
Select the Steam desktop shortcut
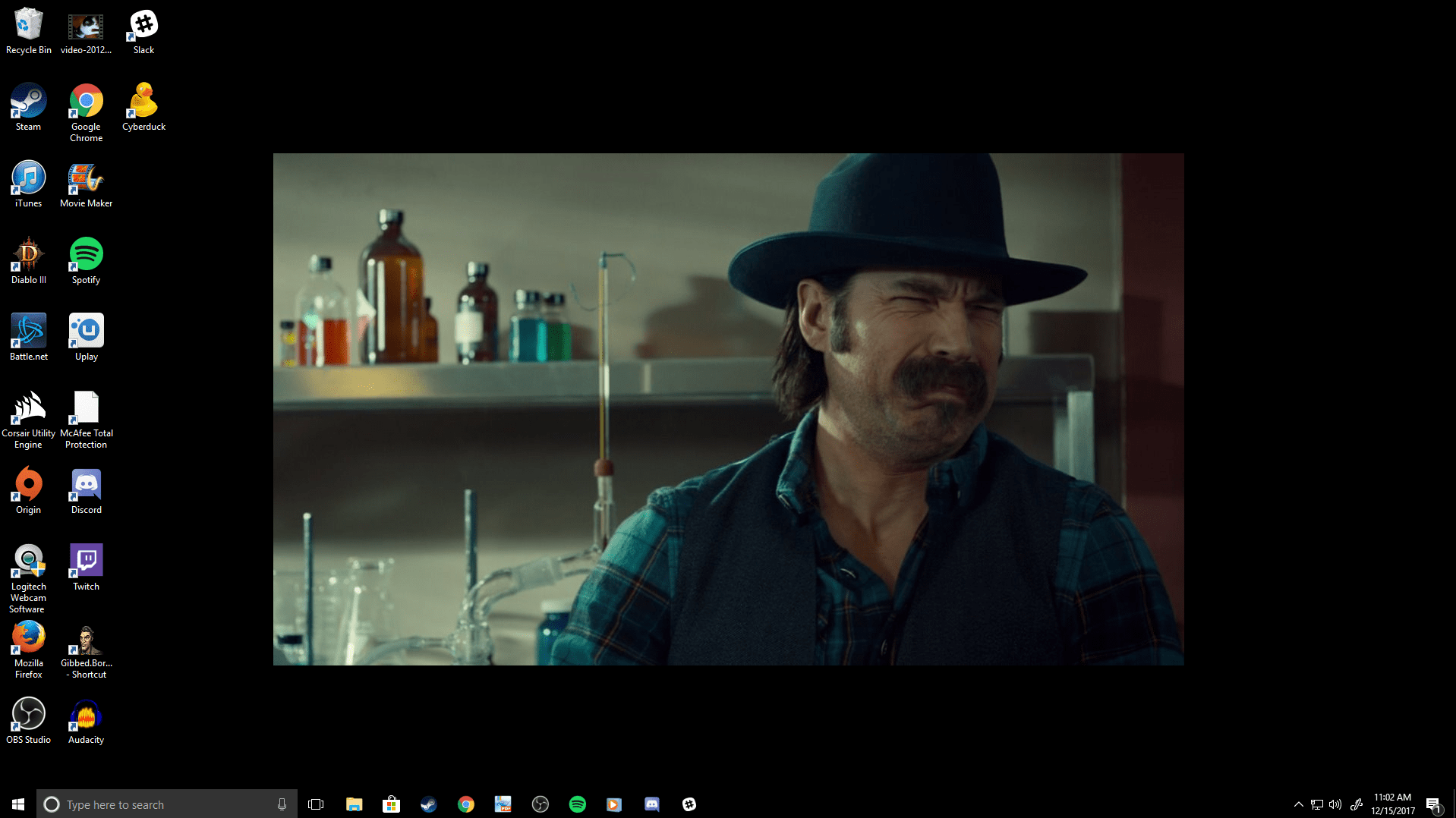coord(29,108)
